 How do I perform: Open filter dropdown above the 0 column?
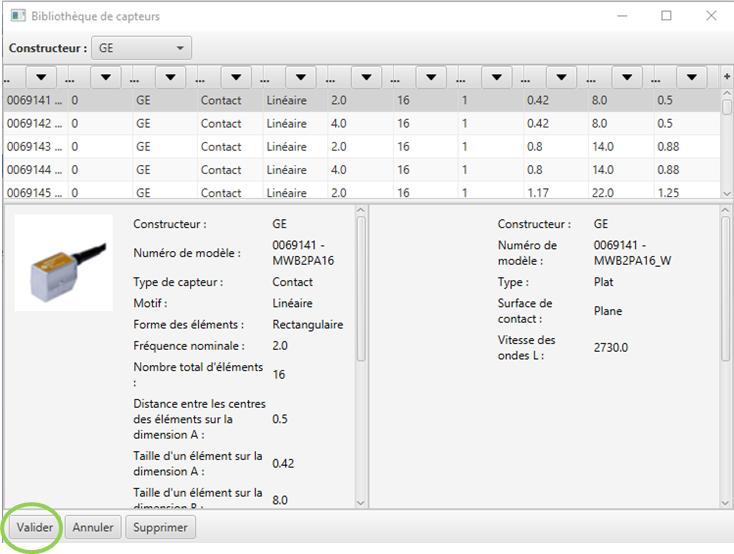106,77
